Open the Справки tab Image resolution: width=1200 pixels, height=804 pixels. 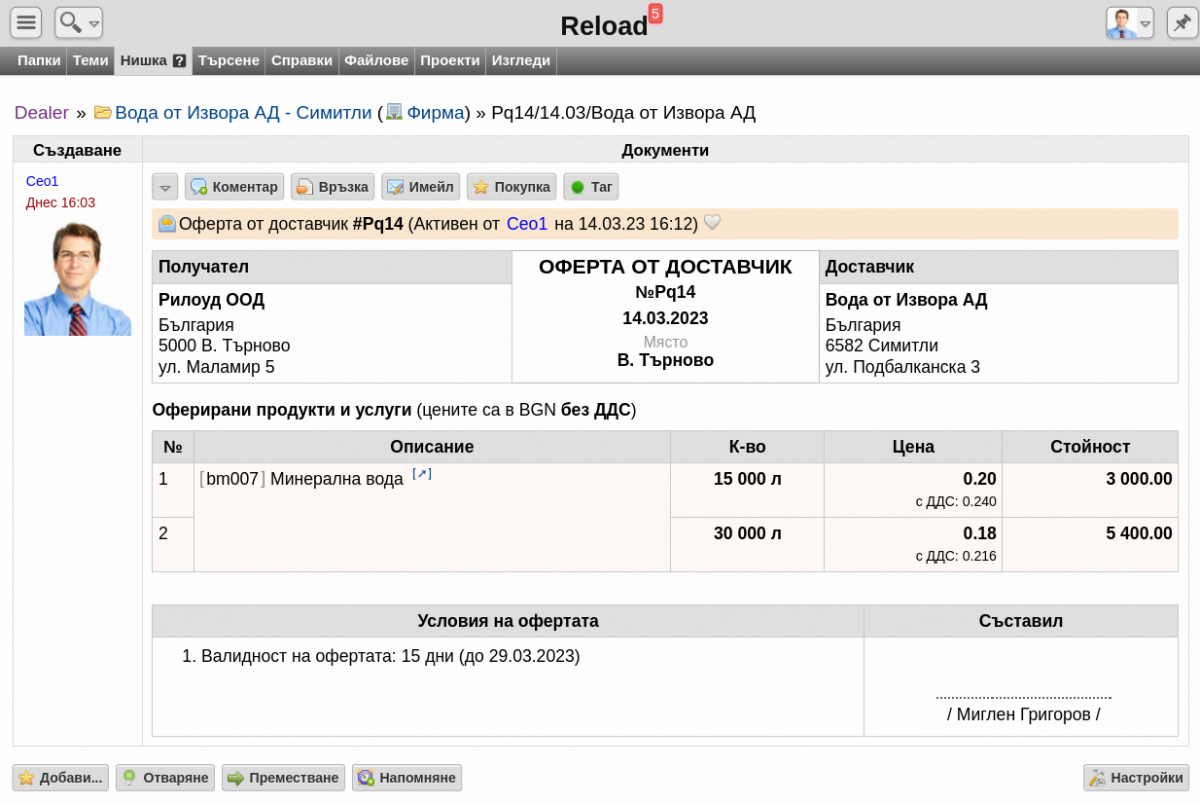click(302, 60)
